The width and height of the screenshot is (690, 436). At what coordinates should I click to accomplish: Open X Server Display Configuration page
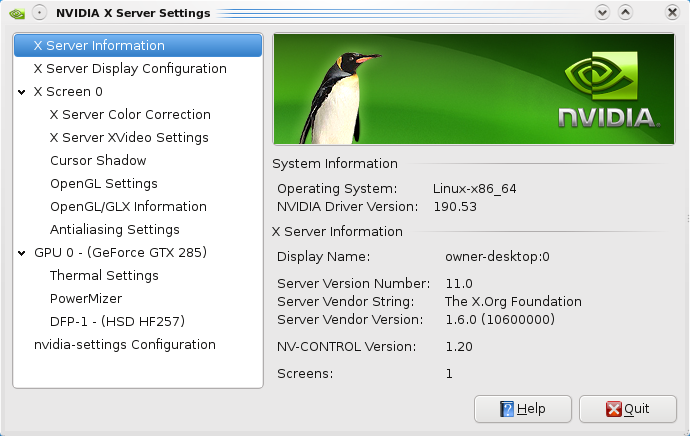130,69
